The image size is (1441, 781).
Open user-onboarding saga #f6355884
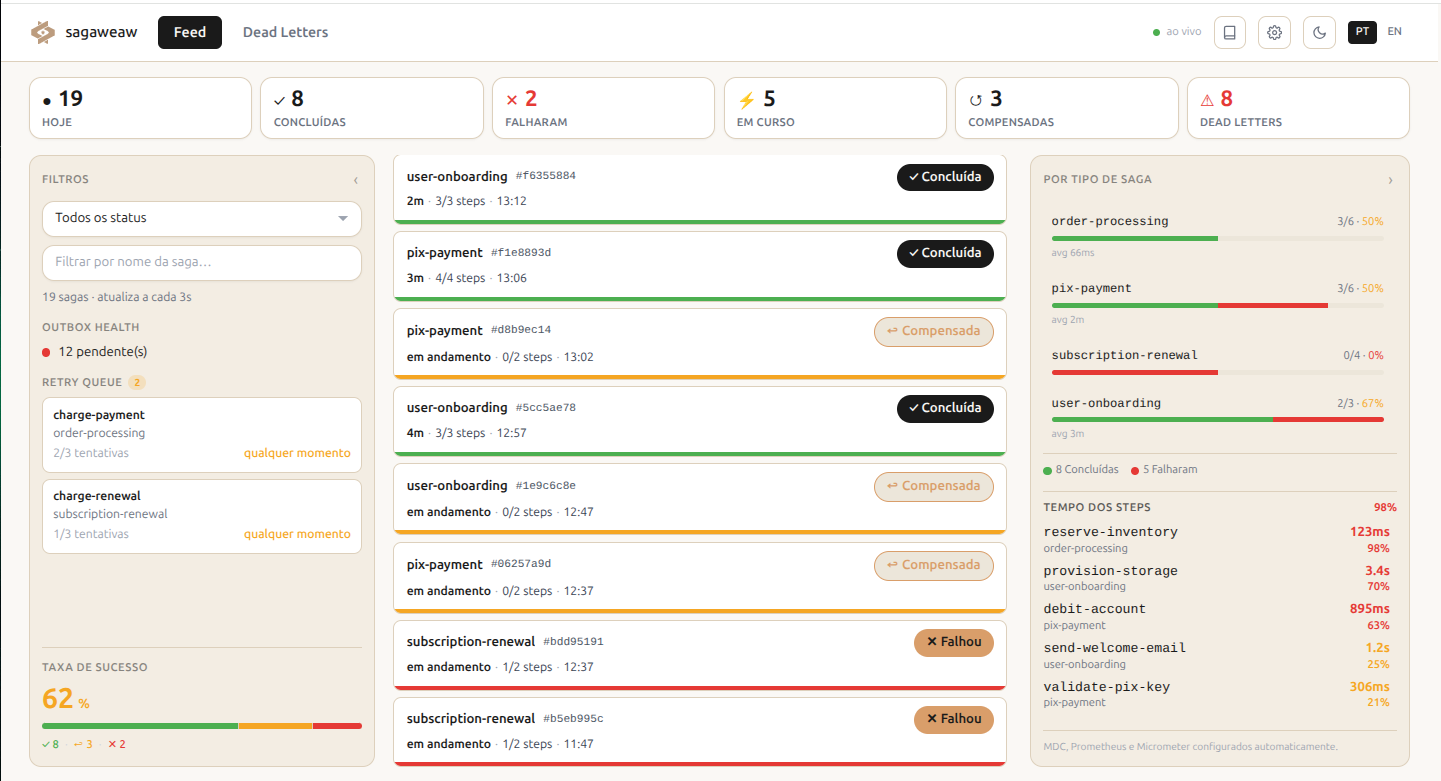click(700, 188)
